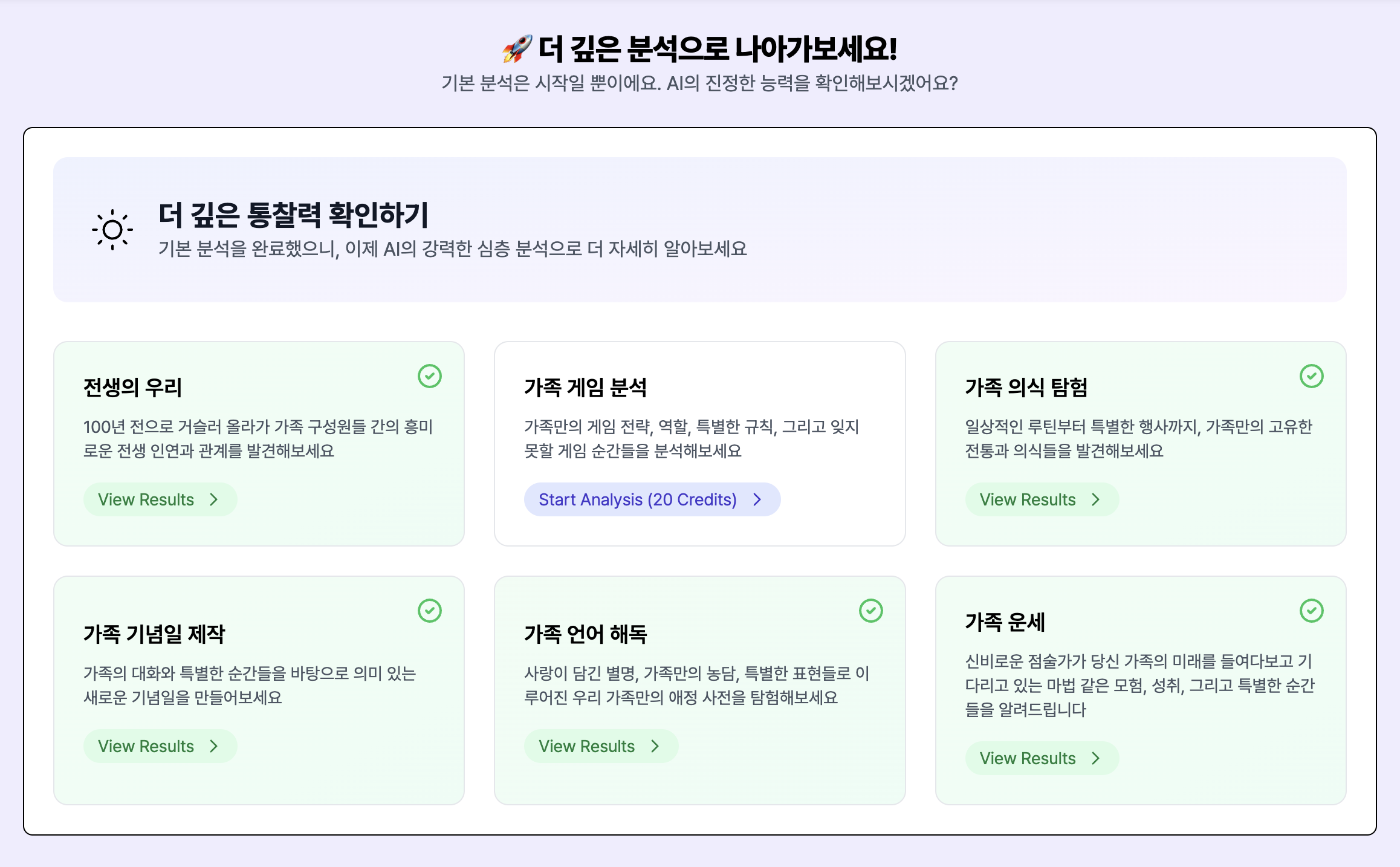Select the 가족 게임 분석 card title
This screenshot has height=867, width=1400.
click(585, 388)
